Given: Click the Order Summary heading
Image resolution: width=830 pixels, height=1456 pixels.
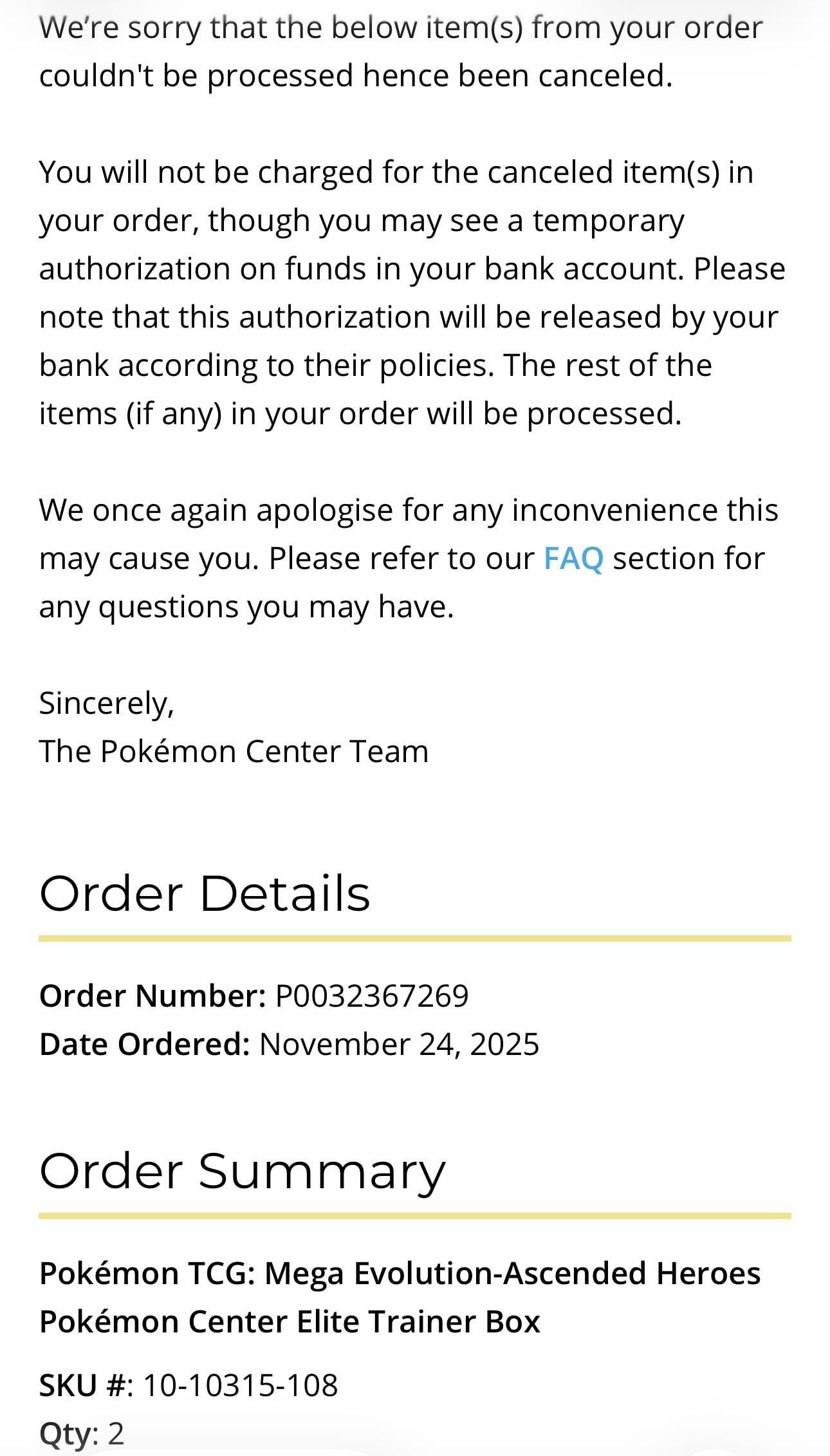Looking at the screenshot, I should (242, 1170).
